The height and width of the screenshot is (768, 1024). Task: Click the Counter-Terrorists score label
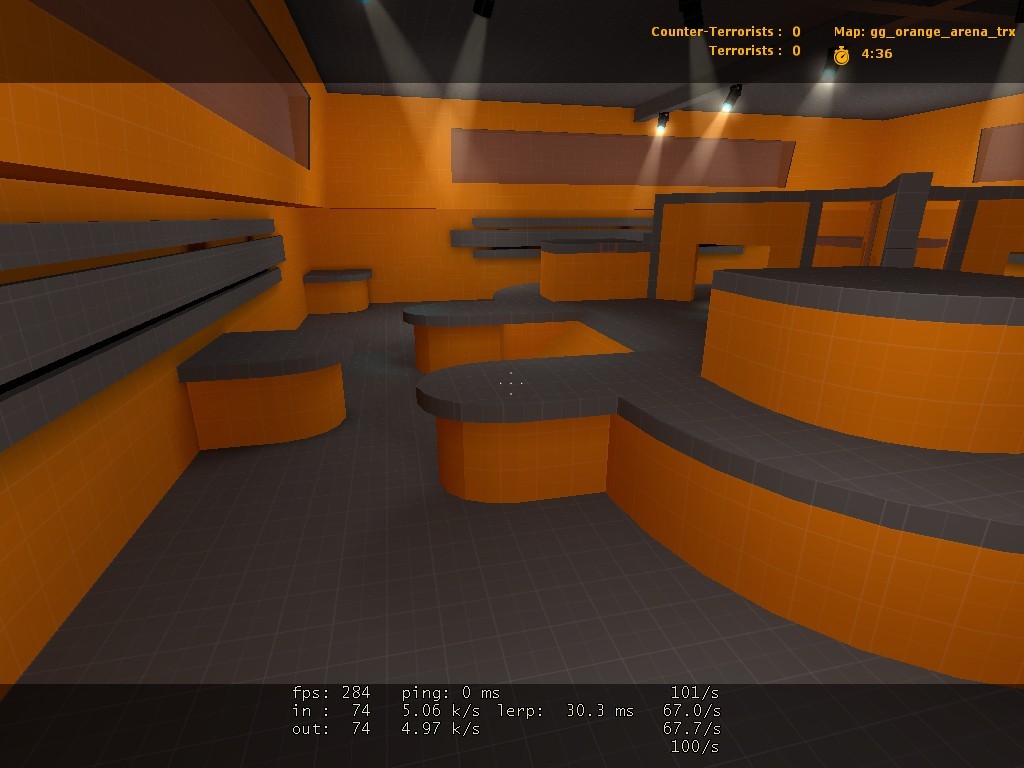[716, 31]
